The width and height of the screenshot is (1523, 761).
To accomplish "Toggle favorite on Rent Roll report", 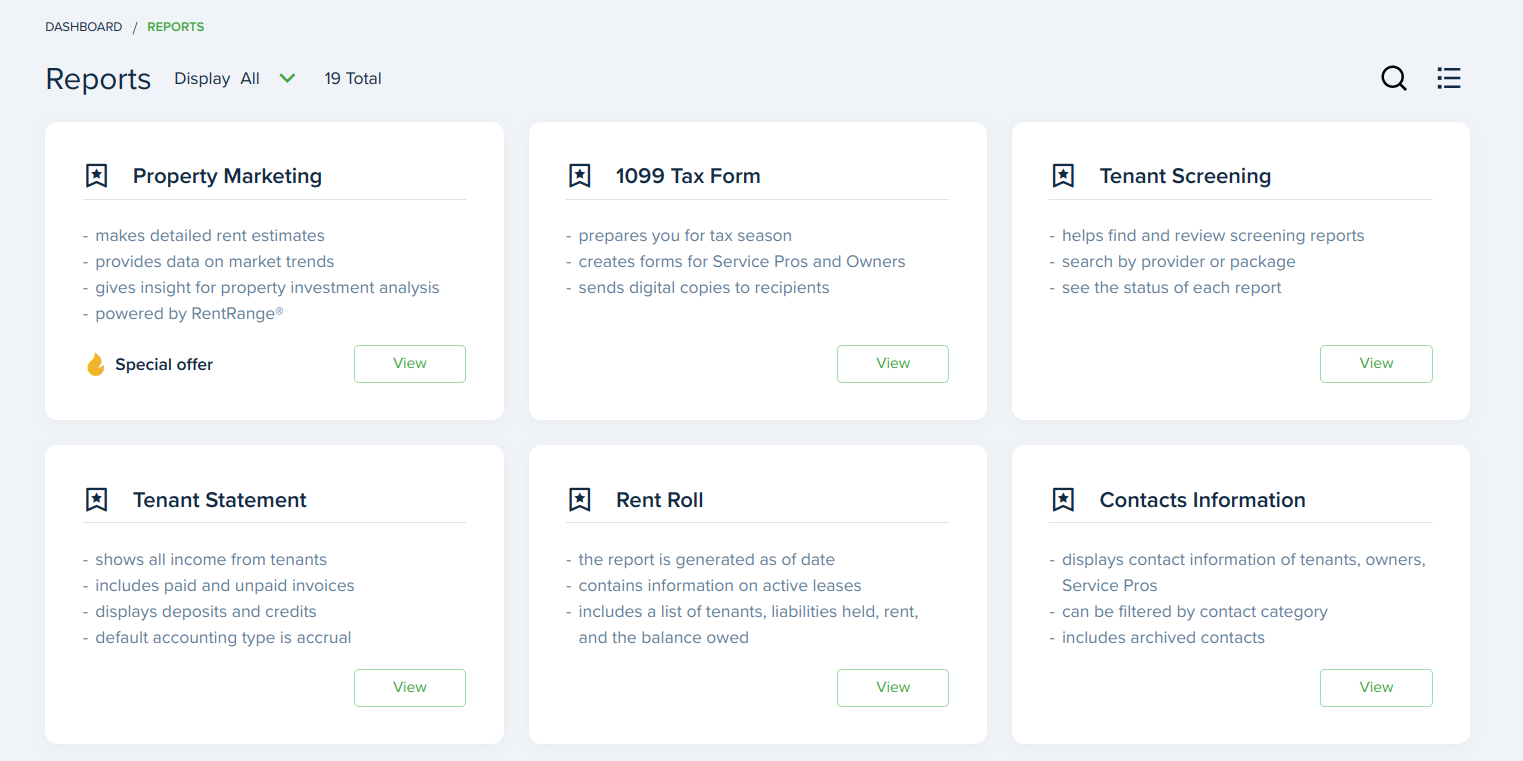I will 579,500.
